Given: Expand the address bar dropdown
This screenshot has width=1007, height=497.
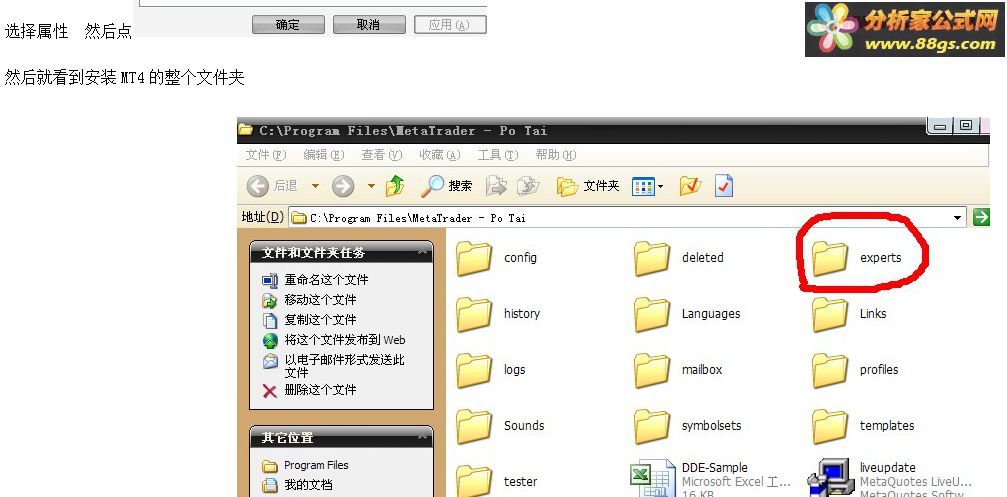Looking at the screenshot, I should 958,218.
